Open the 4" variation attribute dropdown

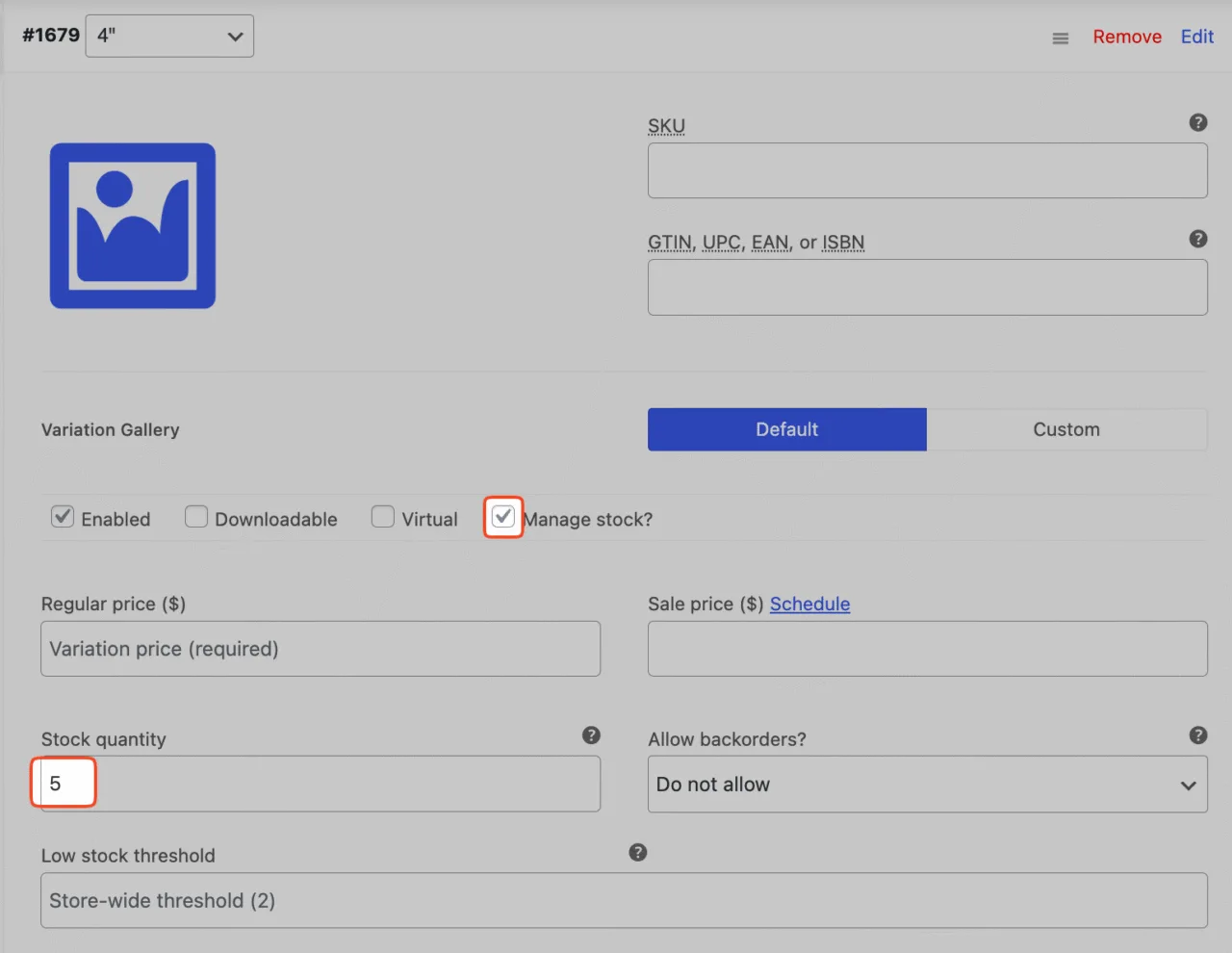[169, 36]
